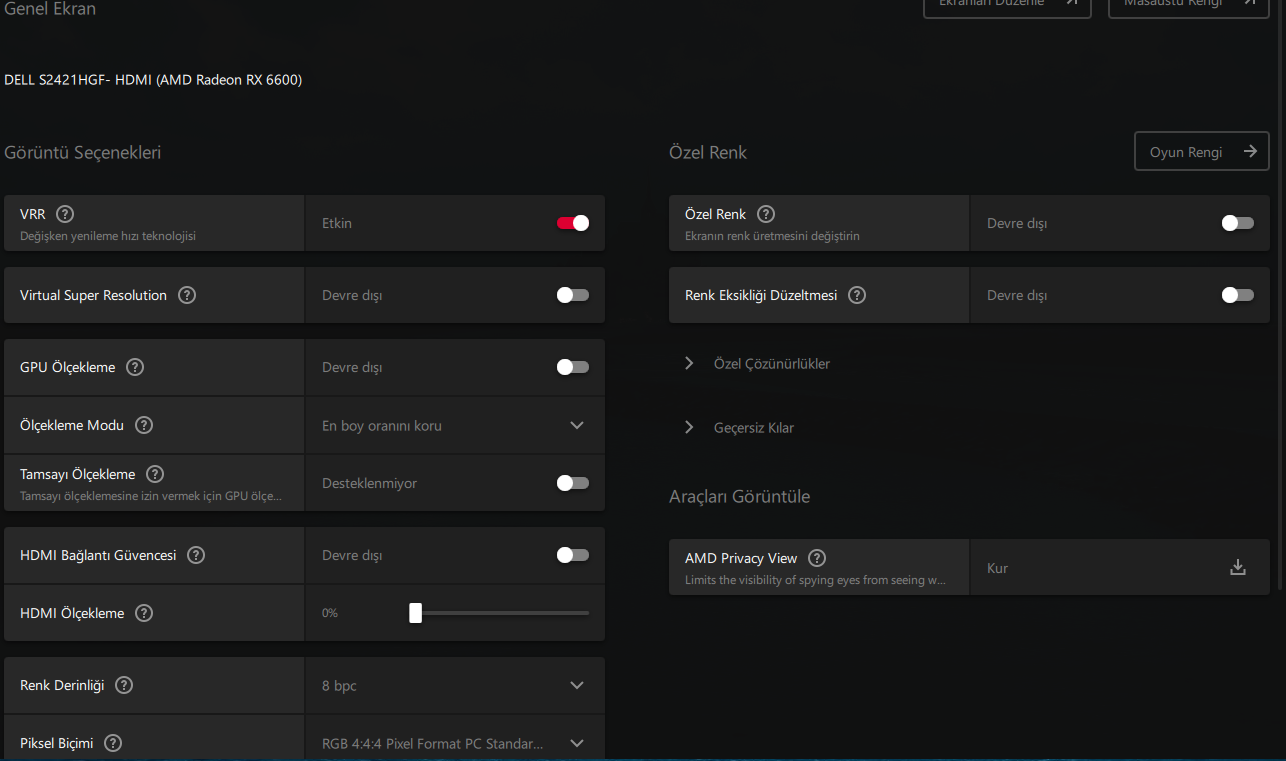Click the Oyun Rengi button
Viewport: 1286px width, 761px height.
coord(1202,152)
